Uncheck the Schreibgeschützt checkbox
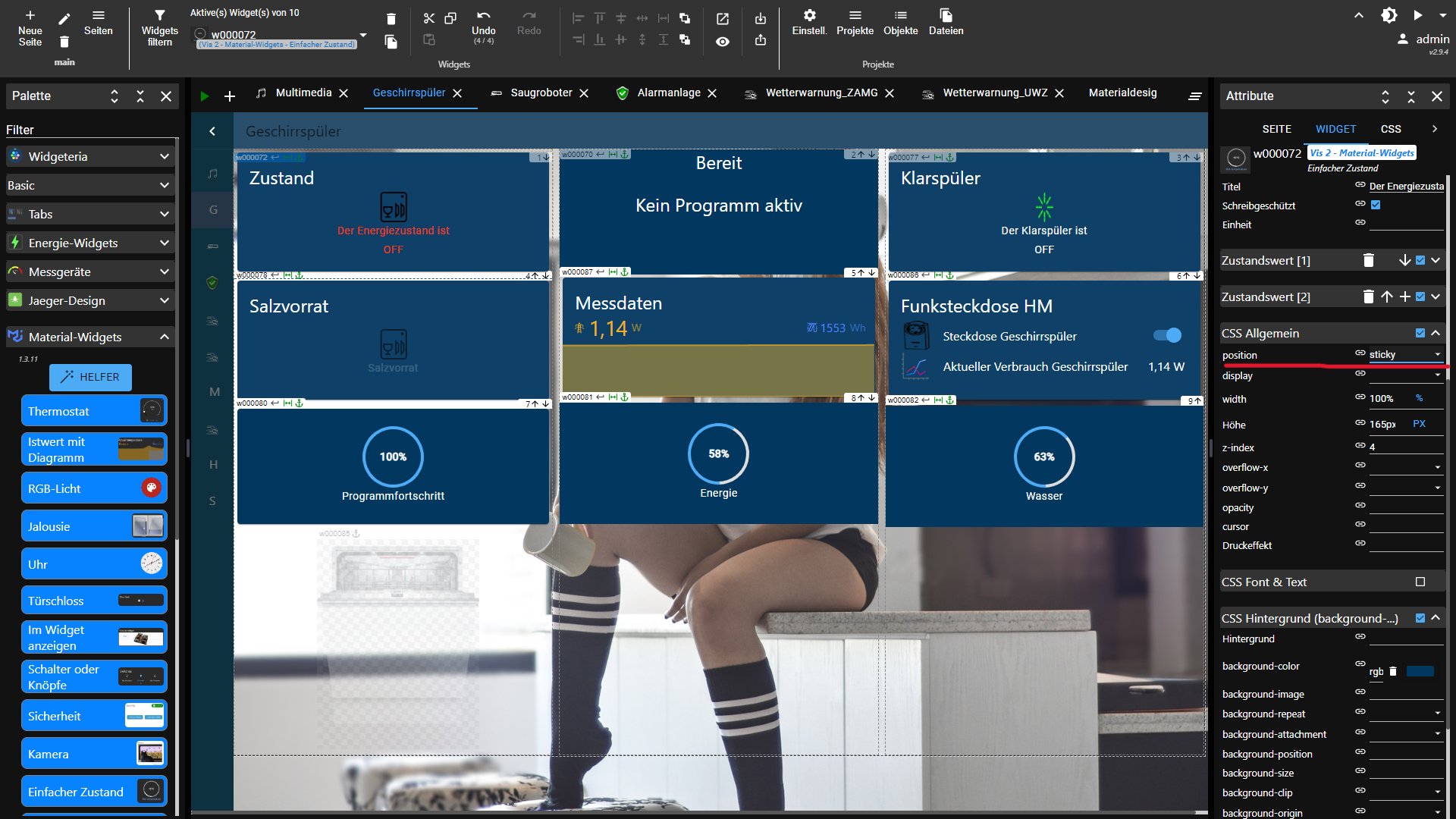Viewport: 1456px width, 819px height. (1376, 205)
